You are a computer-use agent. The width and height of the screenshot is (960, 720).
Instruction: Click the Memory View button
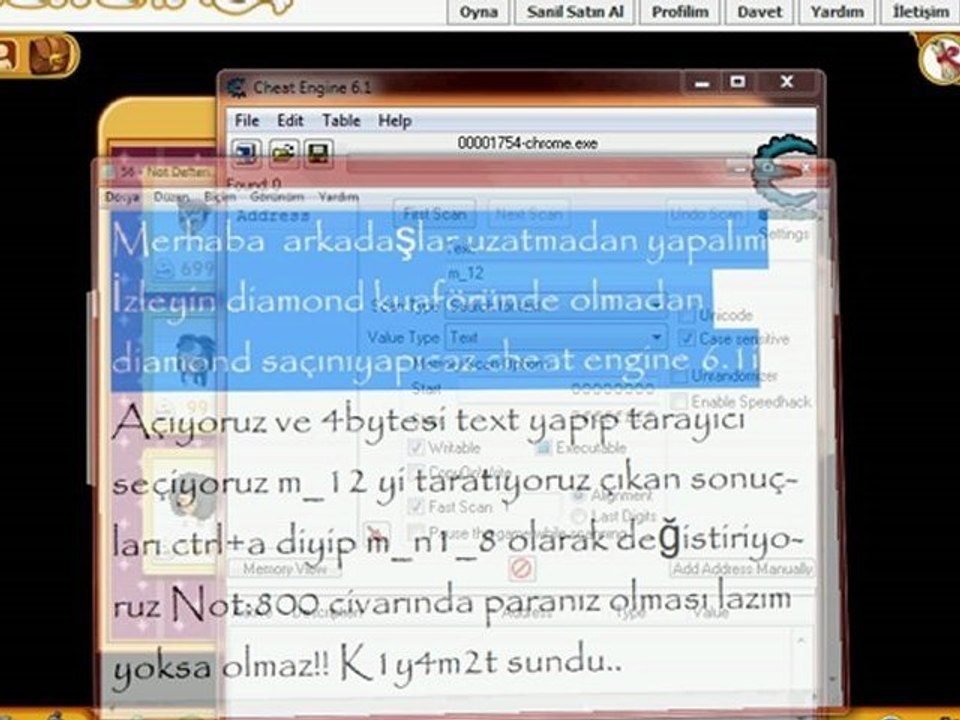pos(285,569)
